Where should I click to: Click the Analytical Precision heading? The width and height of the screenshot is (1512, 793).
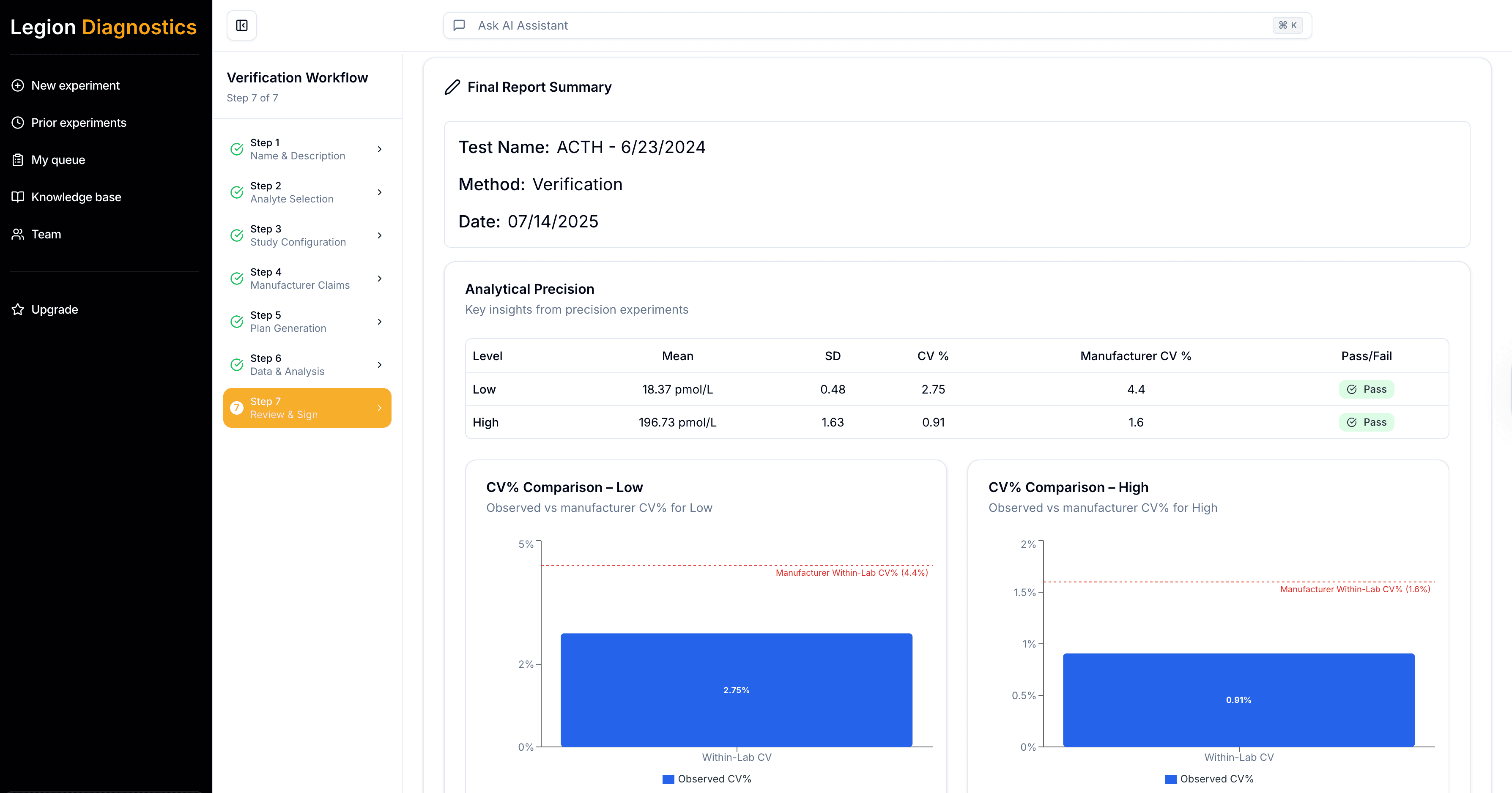[529, 289]
